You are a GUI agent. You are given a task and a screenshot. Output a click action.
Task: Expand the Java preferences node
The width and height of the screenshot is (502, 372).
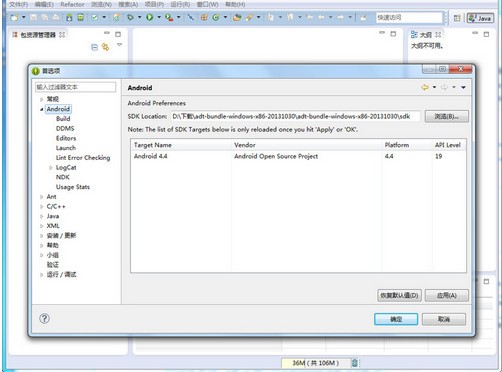pos(42,216)
